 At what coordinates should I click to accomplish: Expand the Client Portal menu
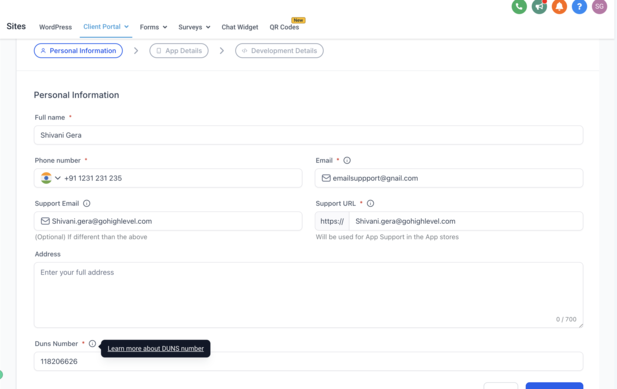pos(106,27)
